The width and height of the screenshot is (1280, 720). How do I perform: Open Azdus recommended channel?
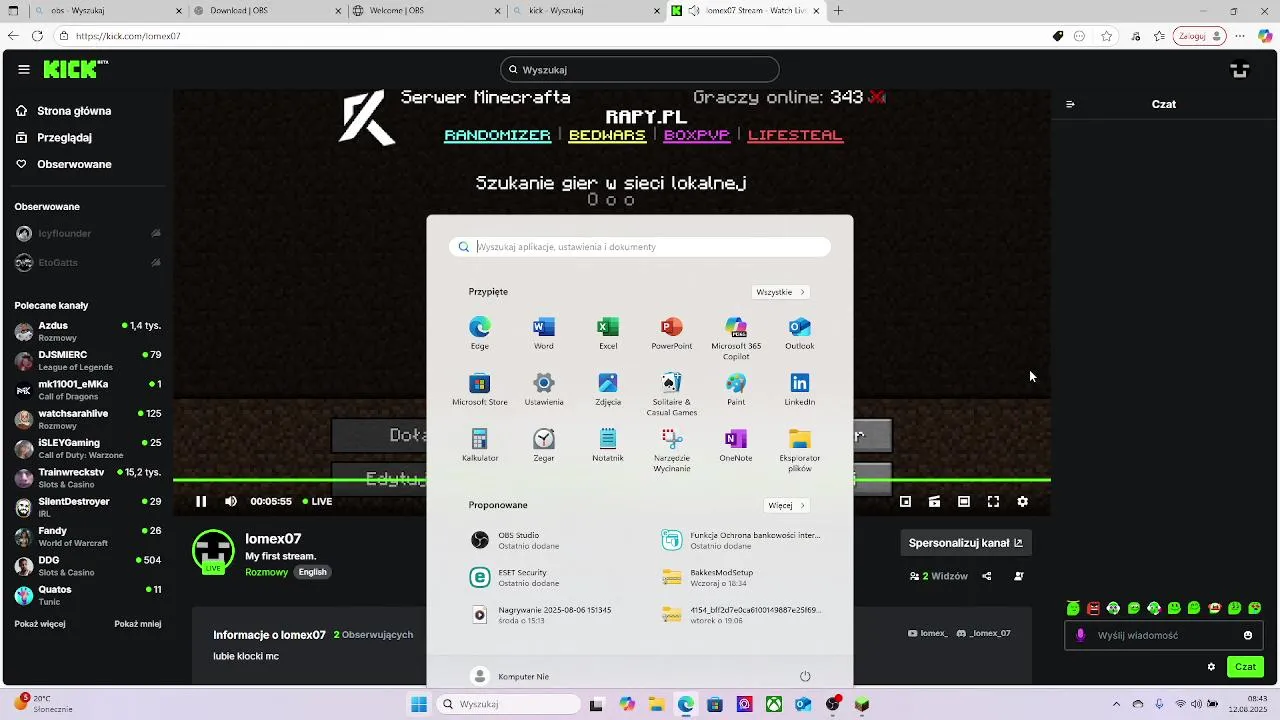click(88, 331)
